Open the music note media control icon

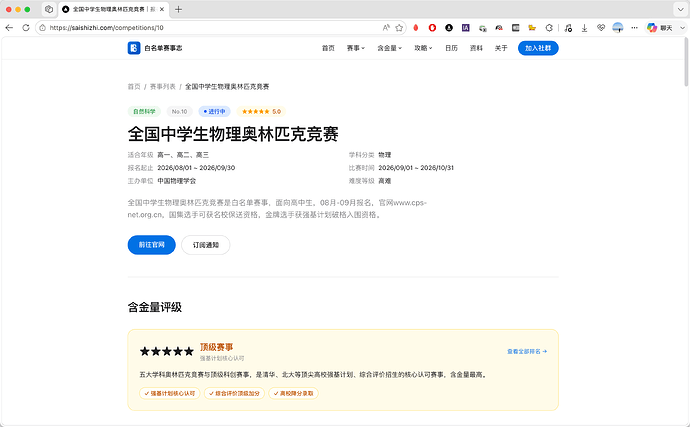(x=568, y=28)
